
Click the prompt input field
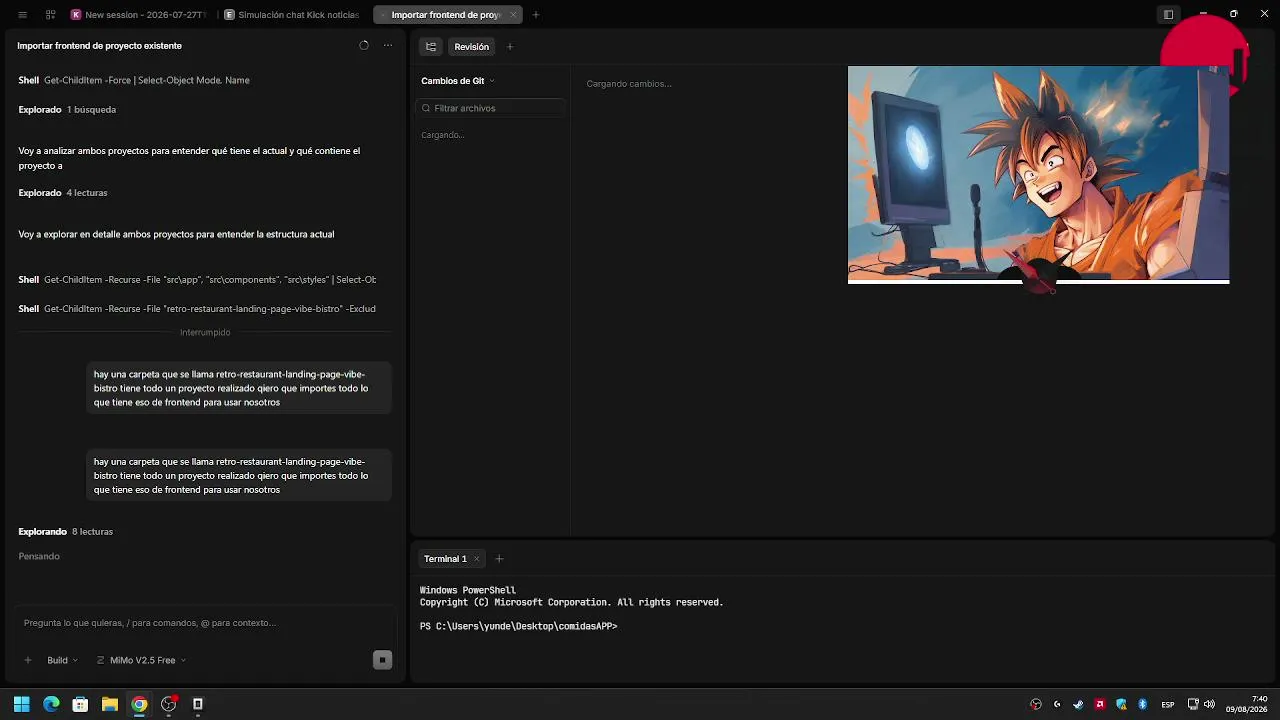click(205, 623)
